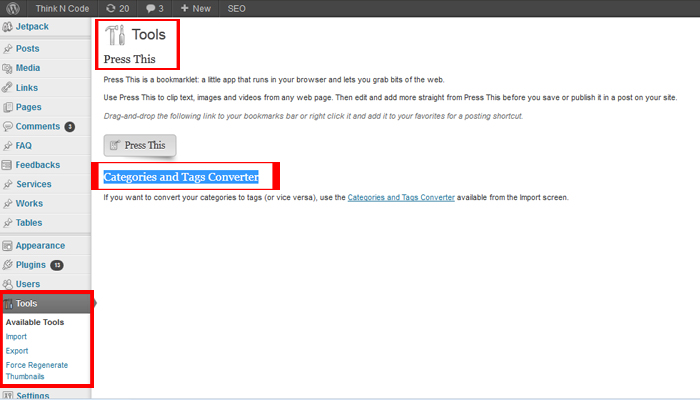
Task: Click the Works pushpin icon
Action: pyautogui.click(x=7, y=204)
